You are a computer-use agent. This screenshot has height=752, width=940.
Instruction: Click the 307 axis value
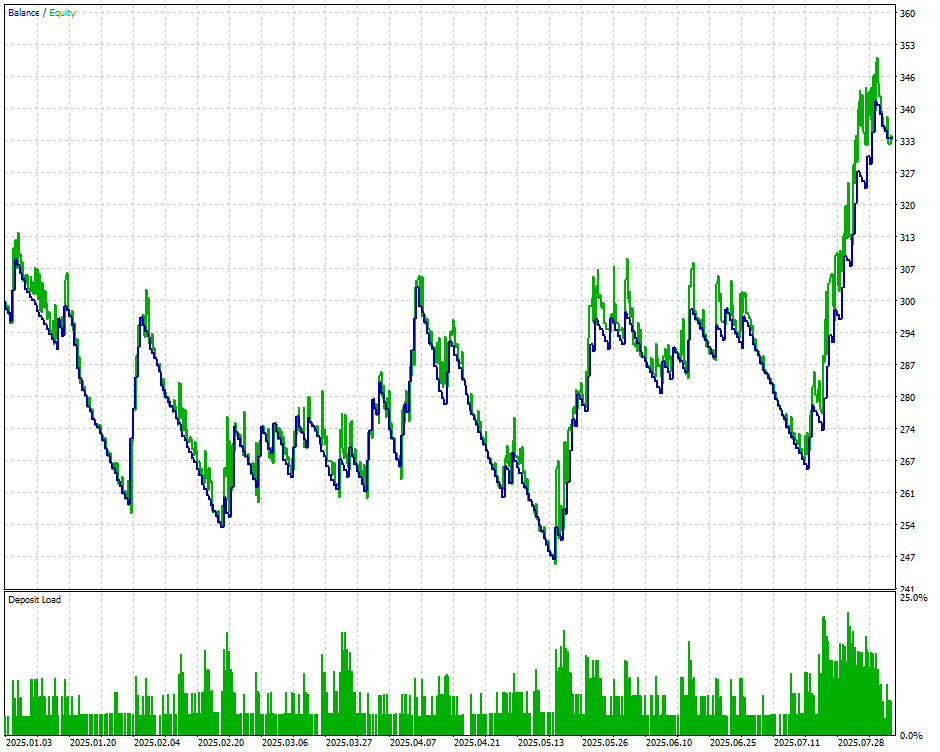tap(908, 269)
